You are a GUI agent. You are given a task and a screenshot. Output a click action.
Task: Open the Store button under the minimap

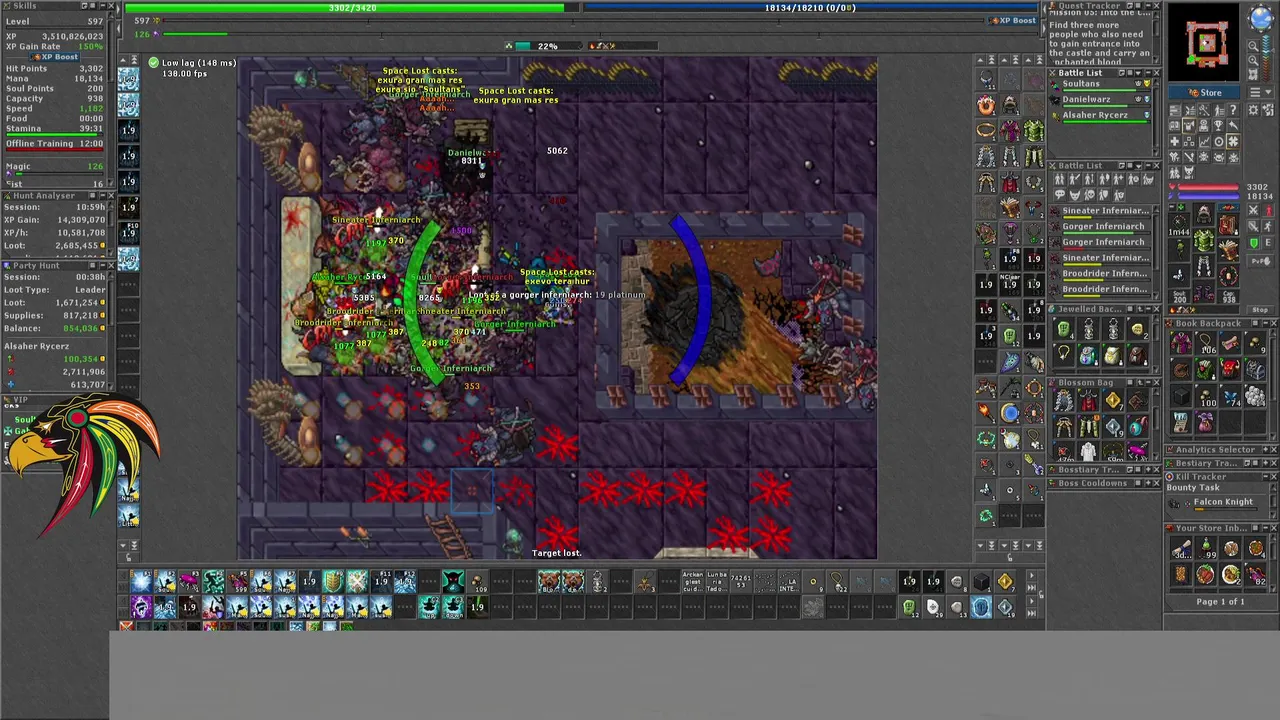pyautogui.click(x=1204, y=92)
